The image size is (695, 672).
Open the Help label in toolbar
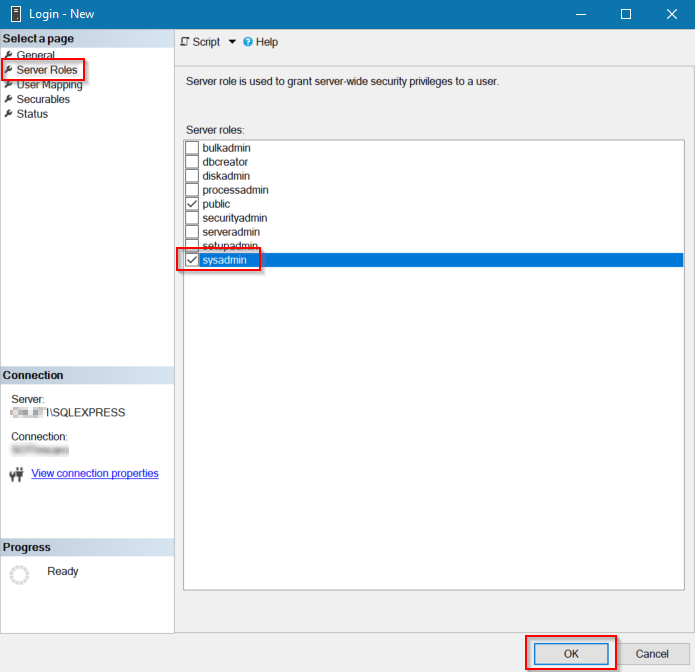[267, 42]
